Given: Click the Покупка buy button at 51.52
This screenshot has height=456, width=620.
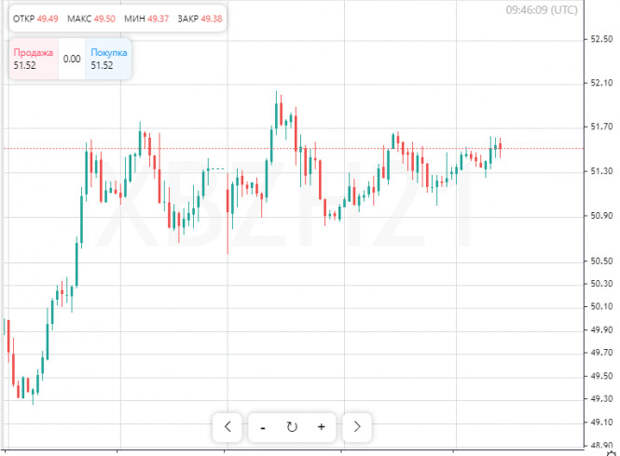Looking at the screenshot, I should click(x=108, y=59).
